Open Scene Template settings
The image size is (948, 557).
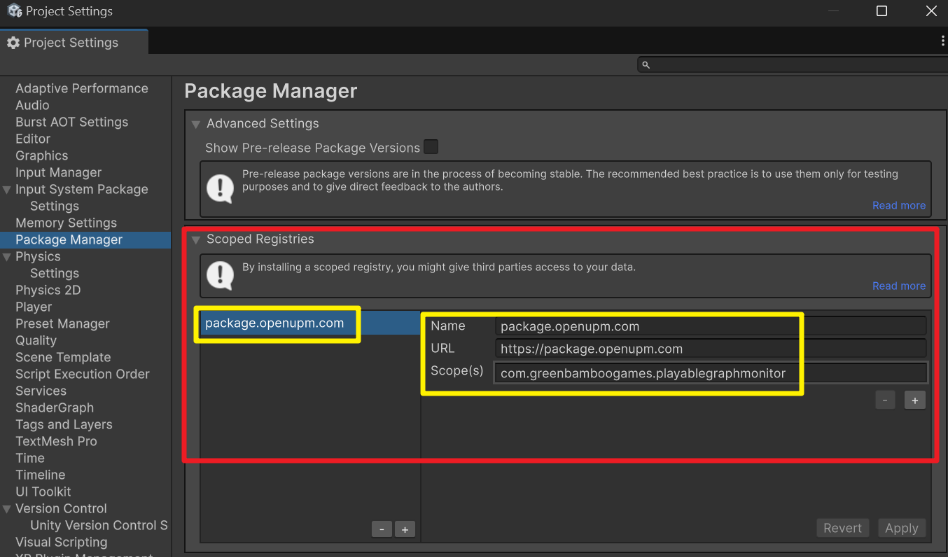click(x=63, y=357)
